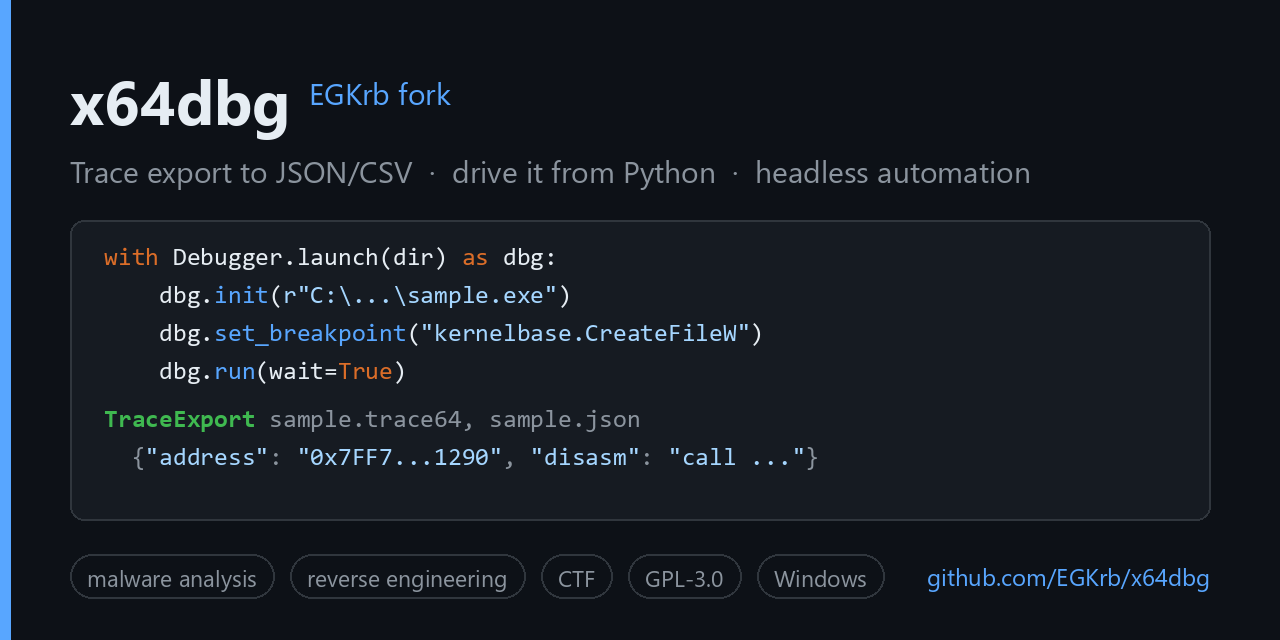This screenshot has width=1280, height=640.
Task: Click the x64dbg title heading
Action: [180, 104]
